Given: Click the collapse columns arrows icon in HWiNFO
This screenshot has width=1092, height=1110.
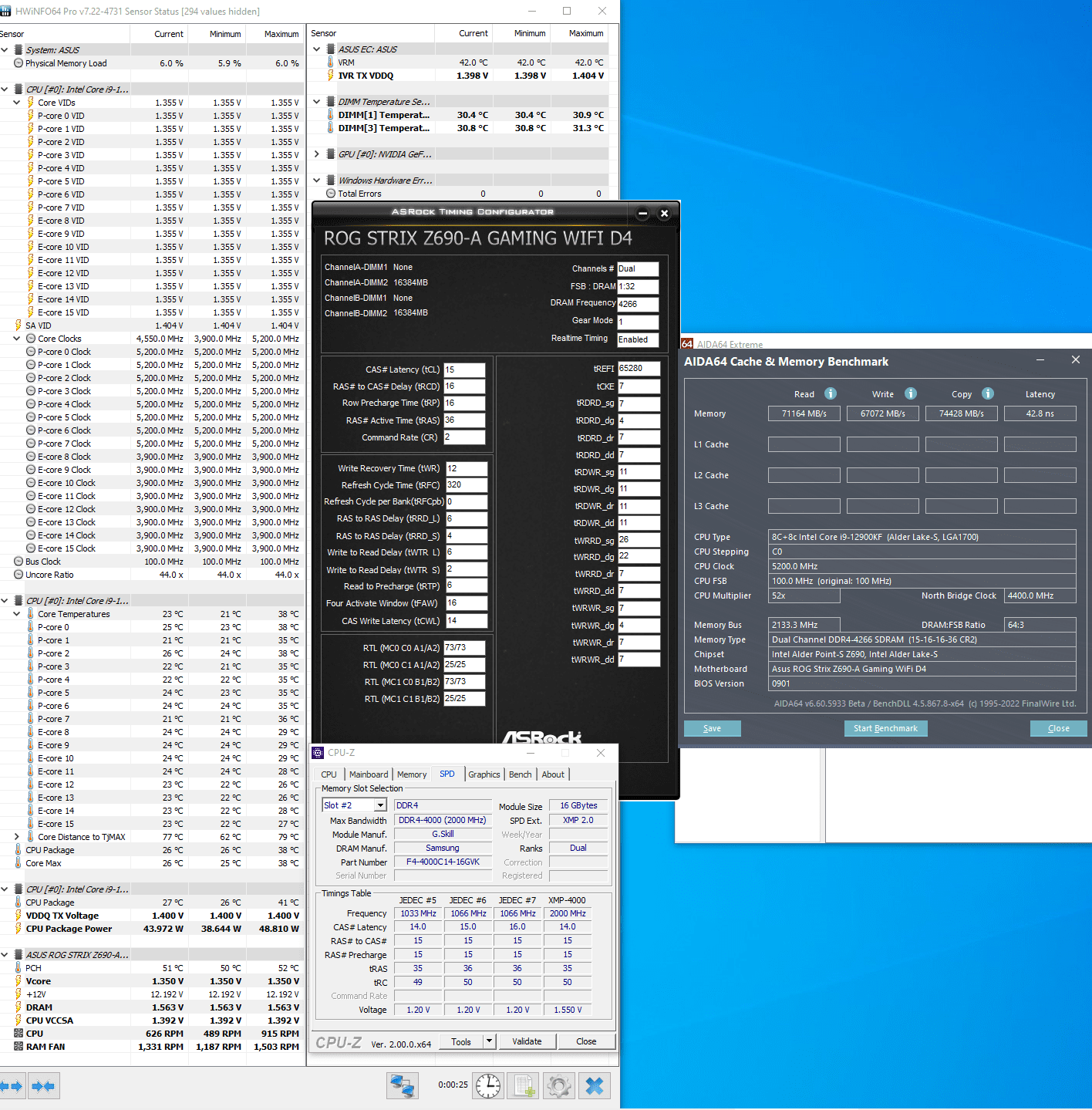Looking at the screenshot, I should coord(43,1086).
